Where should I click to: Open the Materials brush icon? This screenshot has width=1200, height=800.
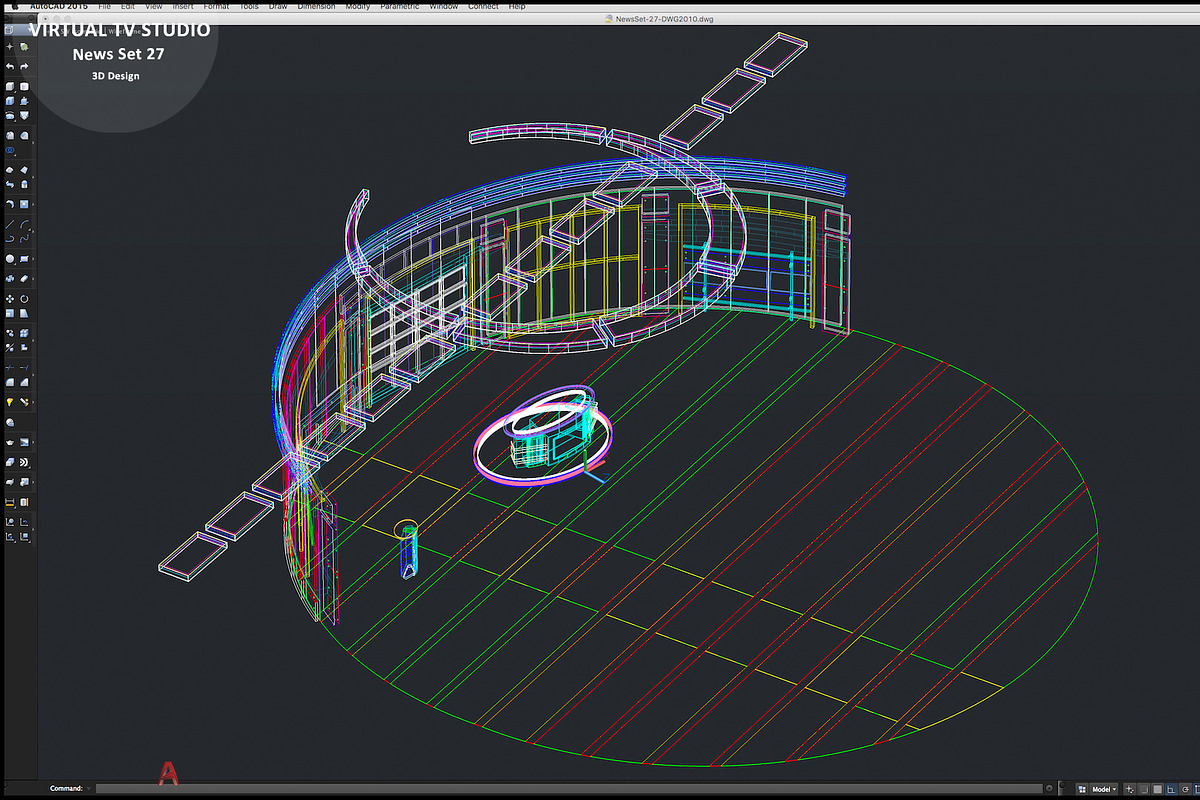pyautogui.click(x=24, y=402)
